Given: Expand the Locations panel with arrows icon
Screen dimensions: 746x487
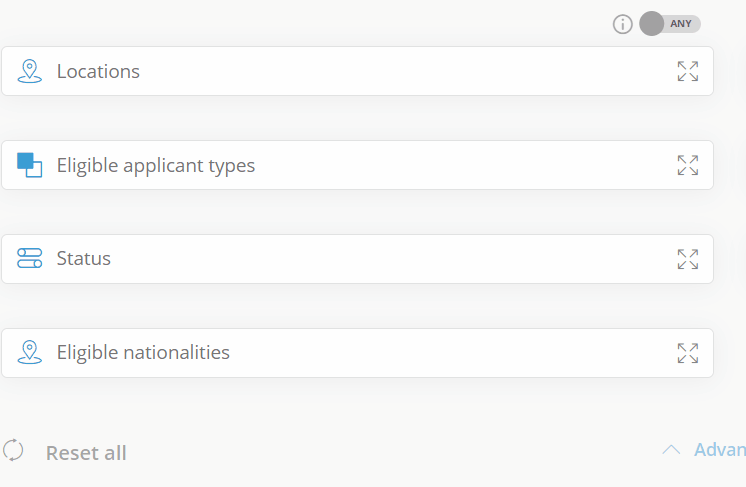Looking at the screenshot, I should [687, 71].
